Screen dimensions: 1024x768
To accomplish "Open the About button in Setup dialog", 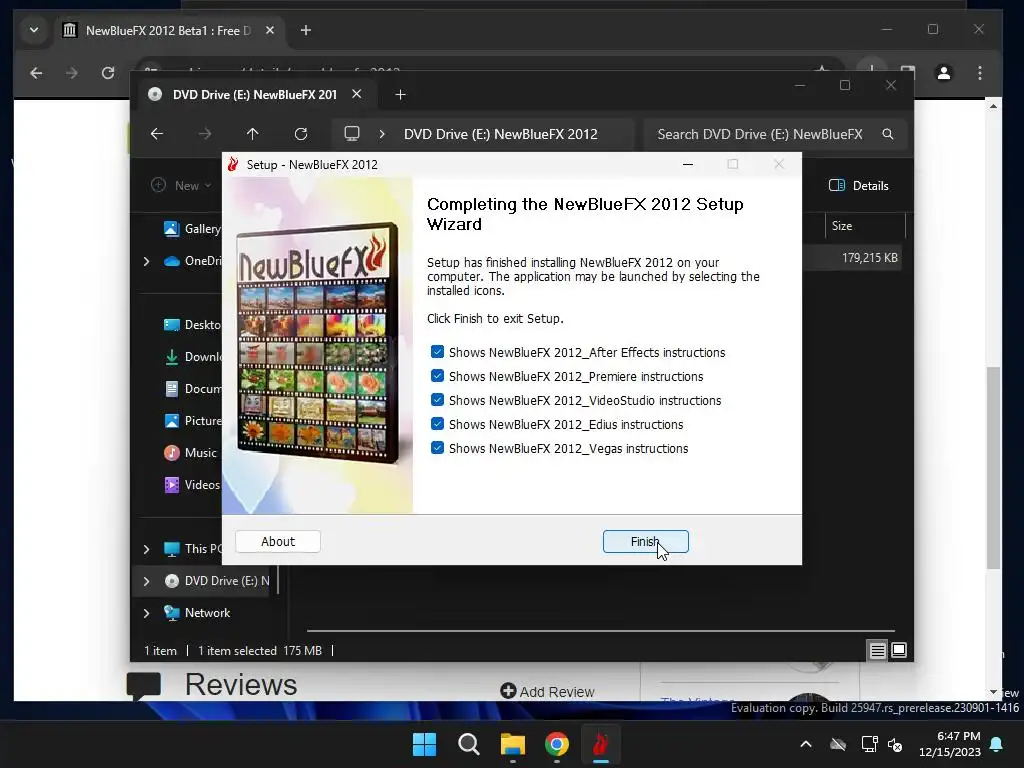I will pos(278,541).
